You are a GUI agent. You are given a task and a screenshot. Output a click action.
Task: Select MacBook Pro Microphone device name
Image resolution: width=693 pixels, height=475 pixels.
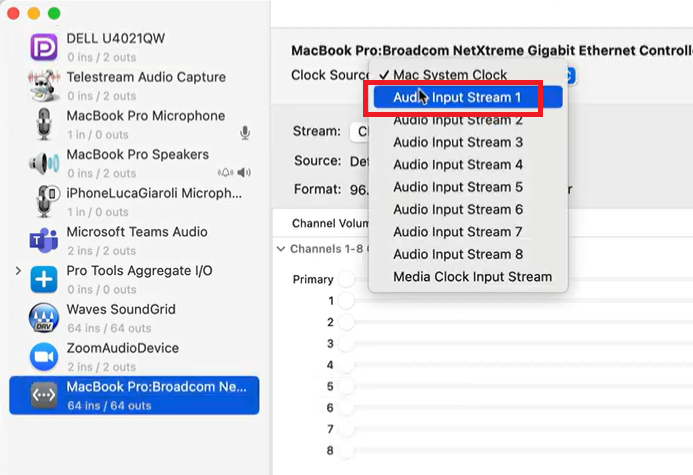tap(146, 116)
